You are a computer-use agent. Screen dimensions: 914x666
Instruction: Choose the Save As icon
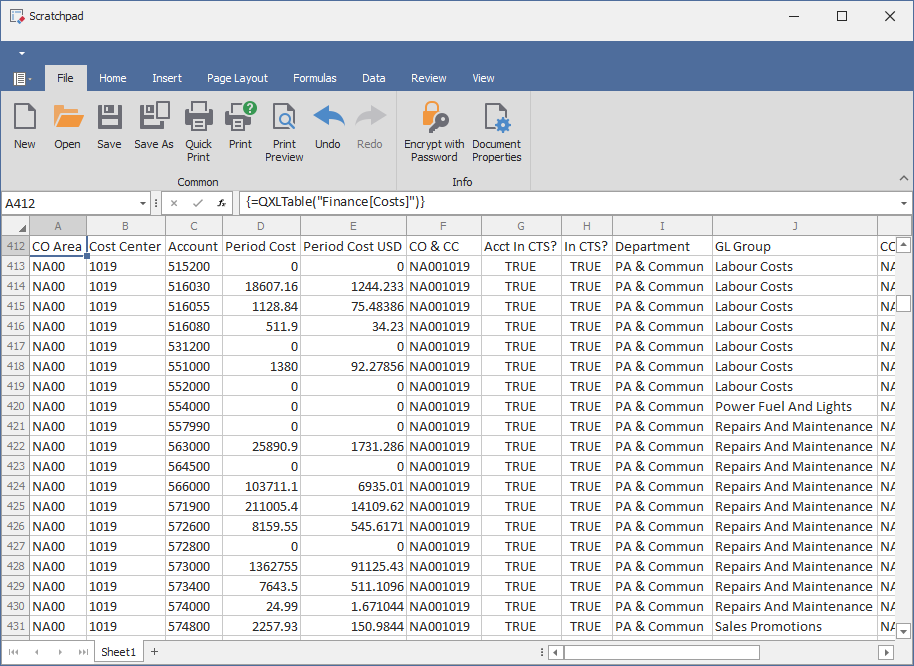[x=154, y=126]
